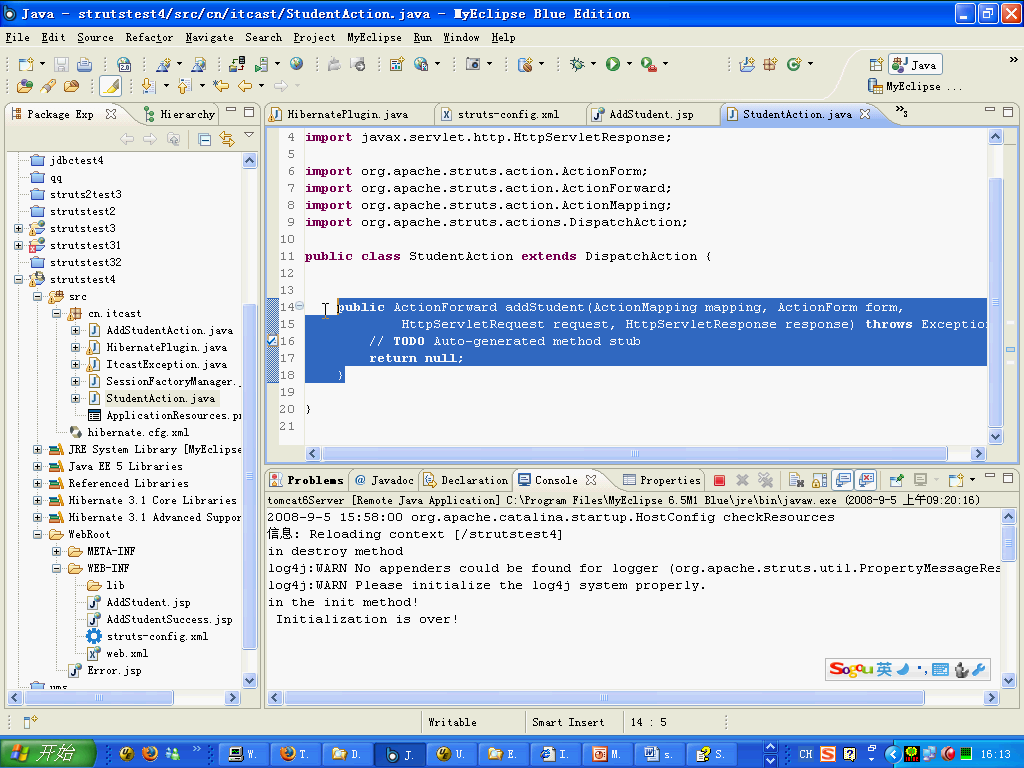Click the Firefox quick launch icon in taskbar
This screenshot has height=768, width=1024.
150,754
